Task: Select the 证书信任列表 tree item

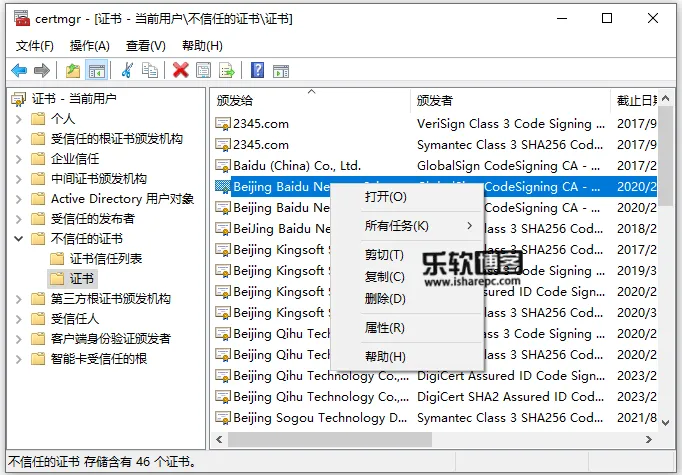Action: (x=106, y=259)
